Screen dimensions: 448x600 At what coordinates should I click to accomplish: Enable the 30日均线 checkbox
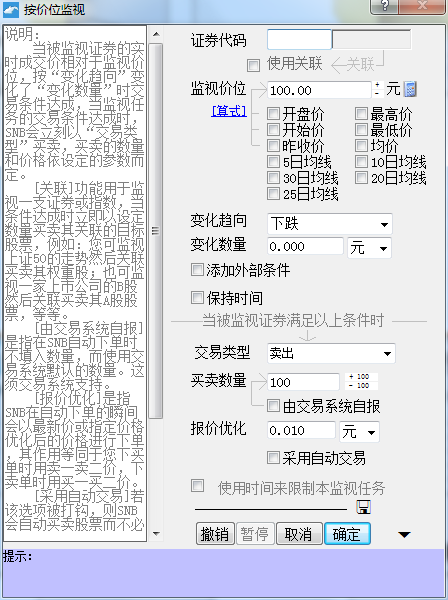(273, 178)
